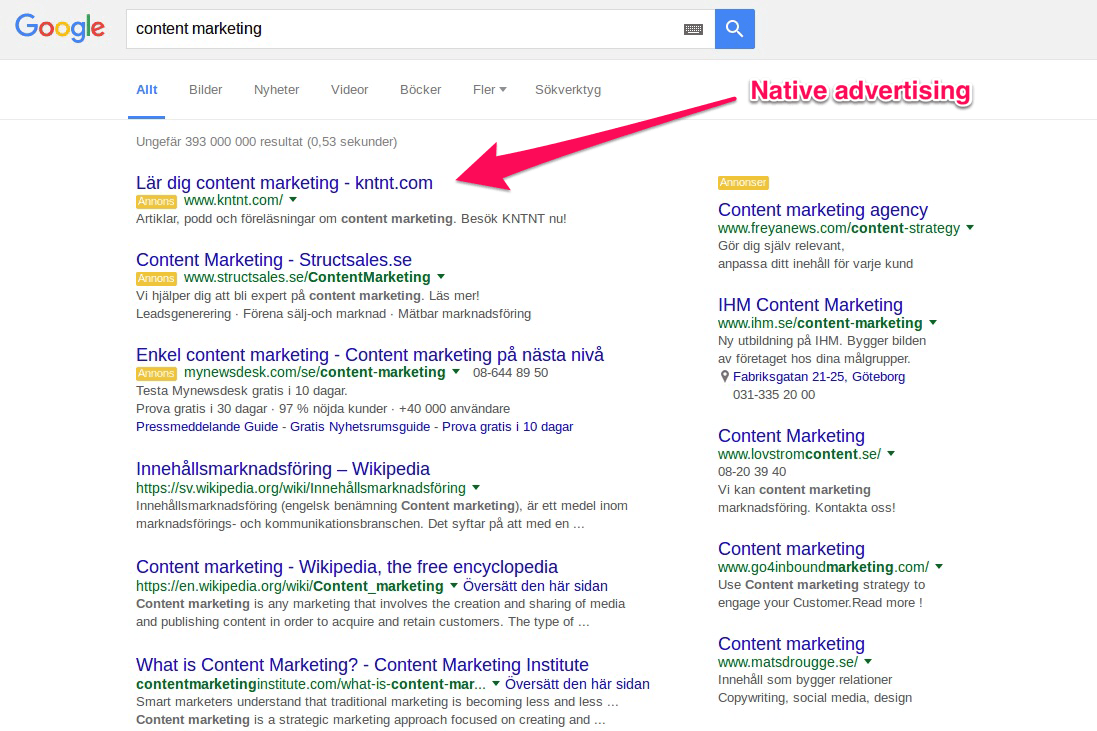Click the Google logo

coord(60,28)
